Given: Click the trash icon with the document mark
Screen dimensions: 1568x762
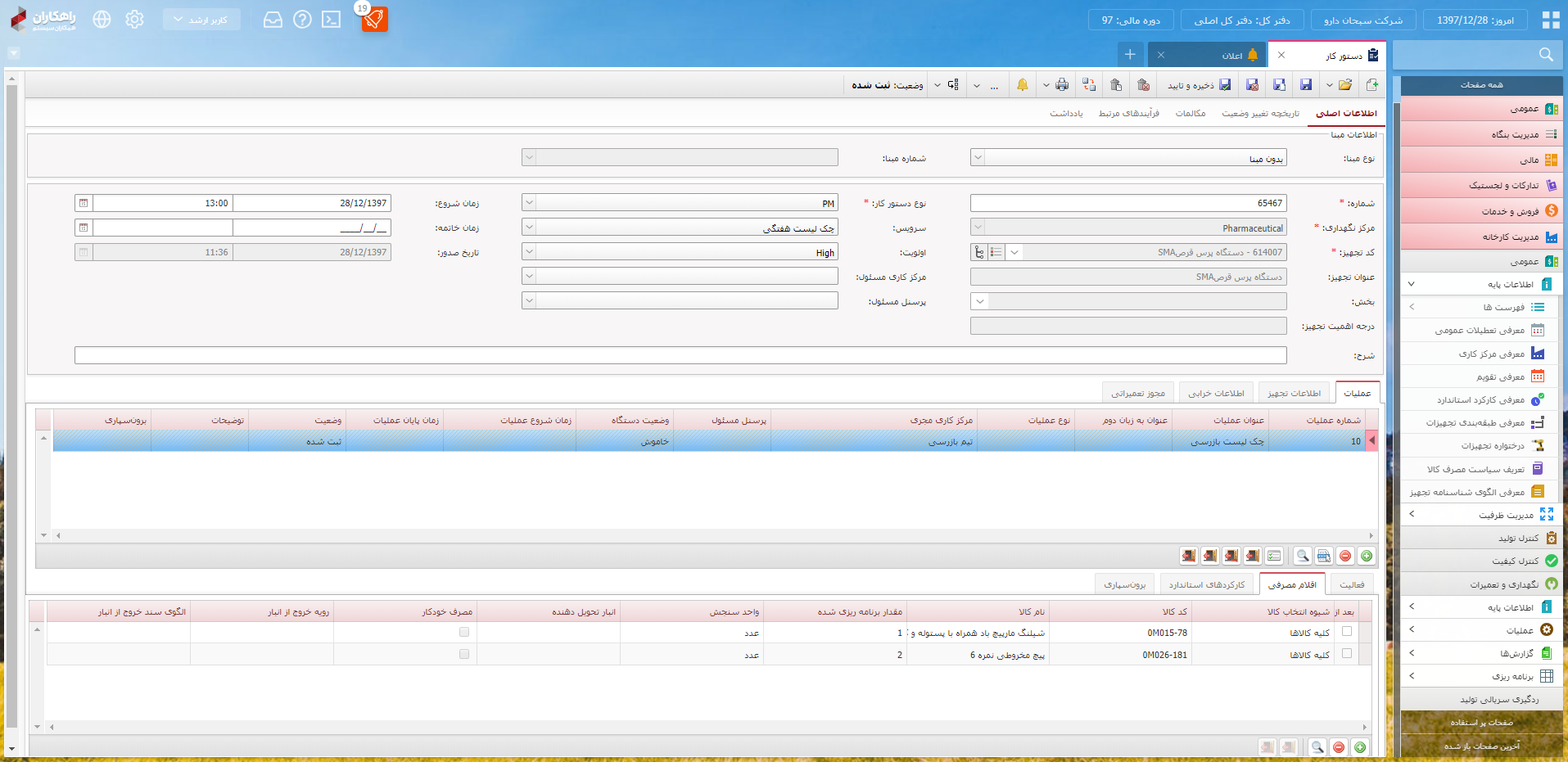Looking at the screenshot, I should [1116, 85].
